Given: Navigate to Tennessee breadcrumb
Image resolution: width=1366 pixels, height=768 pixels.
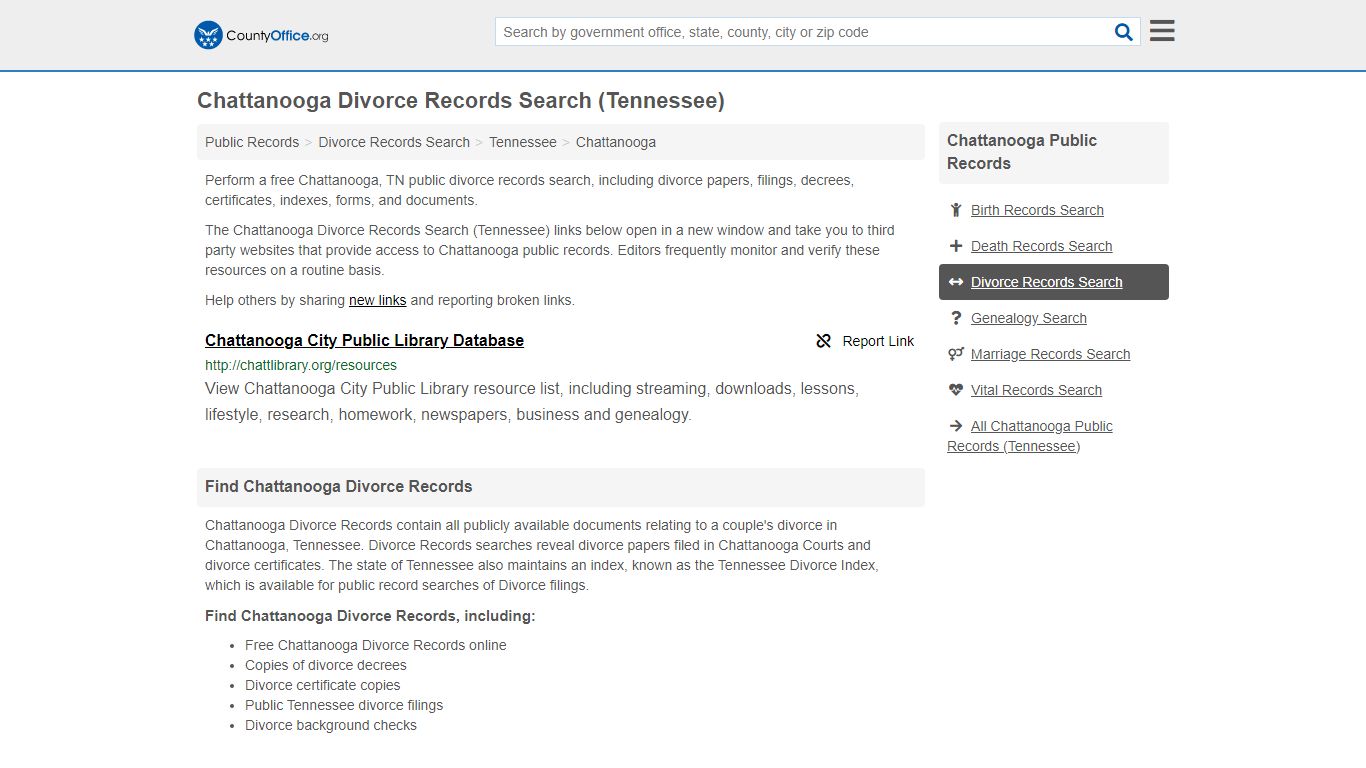Looking at the screenshot, I should [x=523, y=142].
